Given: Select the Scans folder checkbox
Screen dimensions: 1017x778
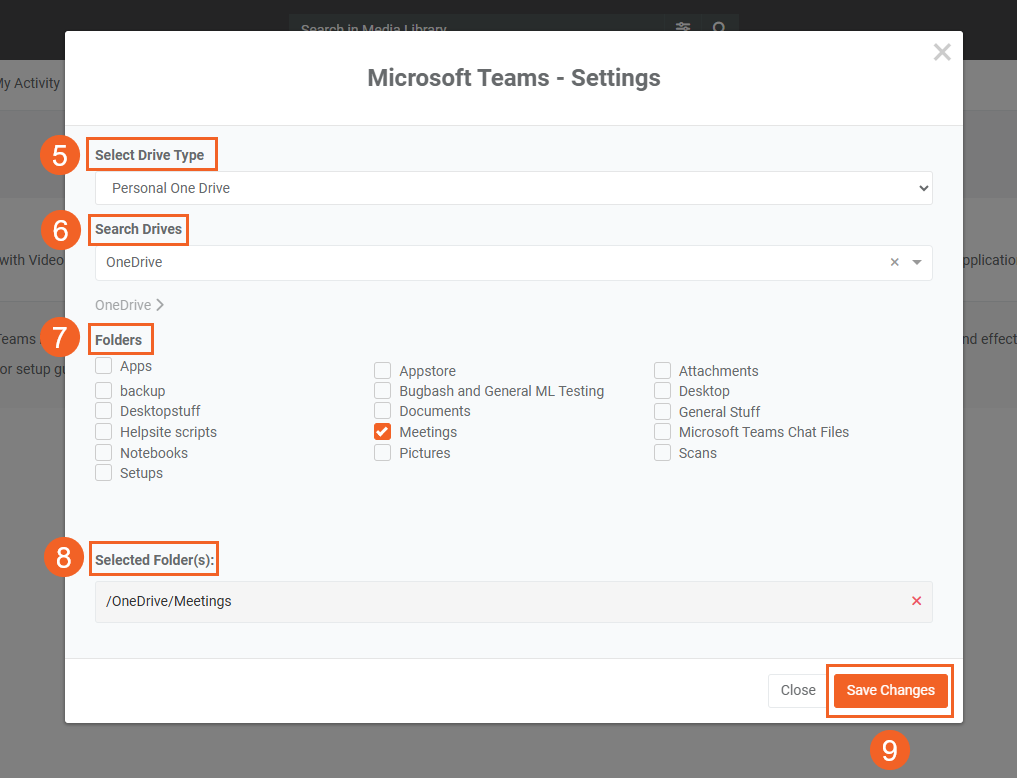Looking at the screenshot, I should (x=662, y=453).
